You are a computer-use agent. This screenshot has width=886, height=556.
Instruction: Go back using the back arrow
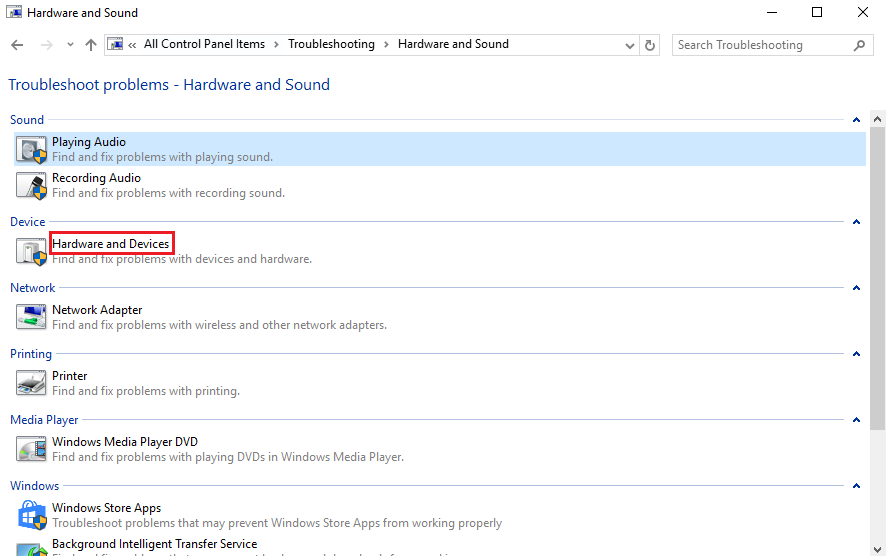(17, 45)
